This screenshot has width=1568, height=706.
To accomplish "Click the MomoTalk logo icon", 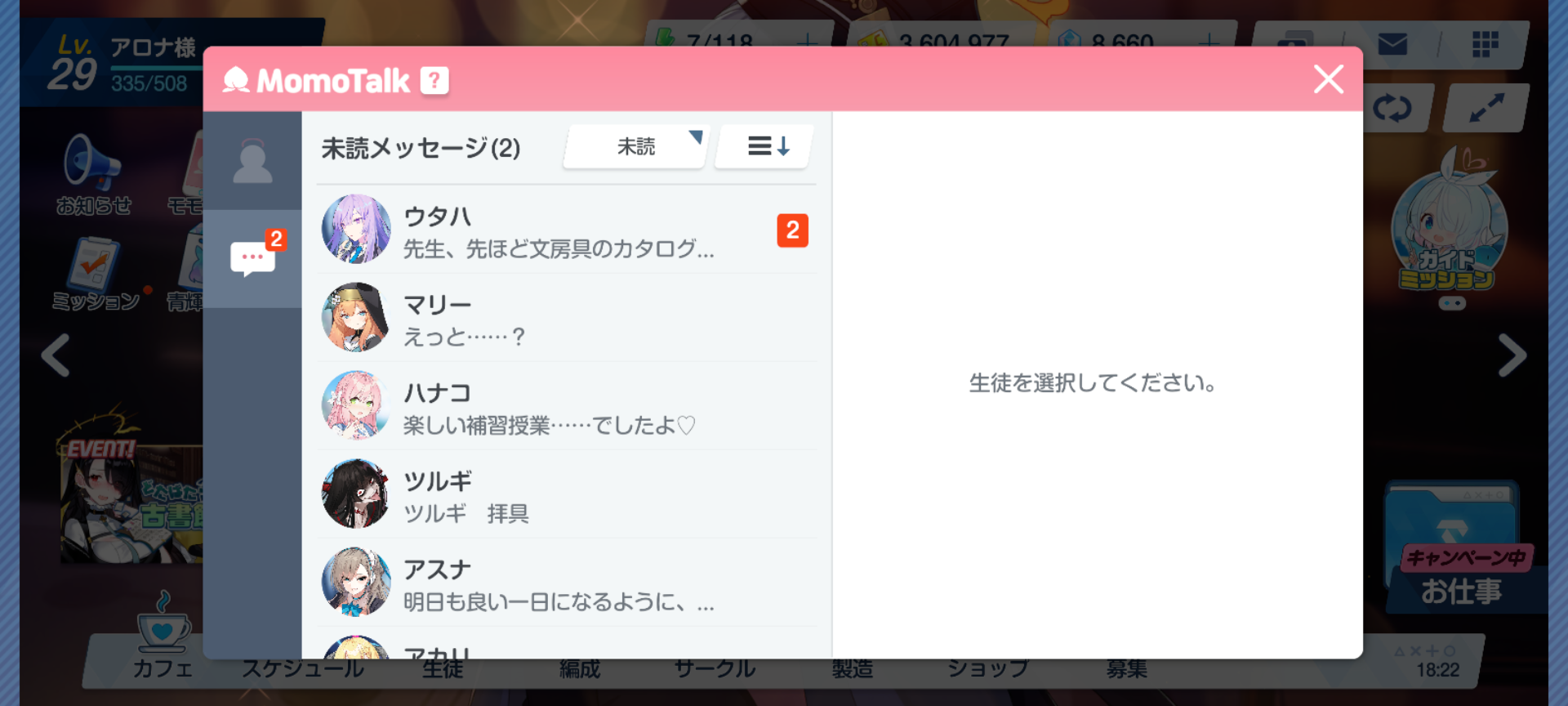I will 236,80.
